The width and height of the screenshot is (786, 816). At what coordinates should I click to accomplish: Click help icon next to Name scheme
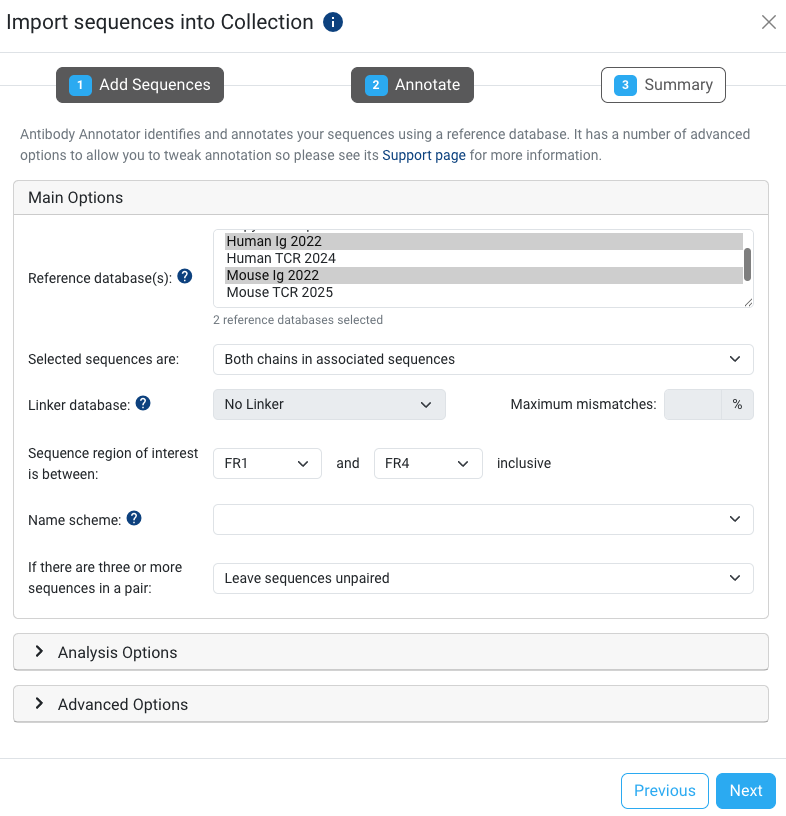(x=134, y=518)
